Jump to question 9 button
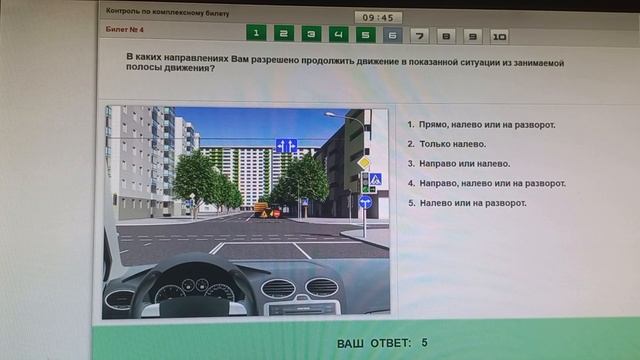This screenshot has width=640, height=360. (473, 37)
